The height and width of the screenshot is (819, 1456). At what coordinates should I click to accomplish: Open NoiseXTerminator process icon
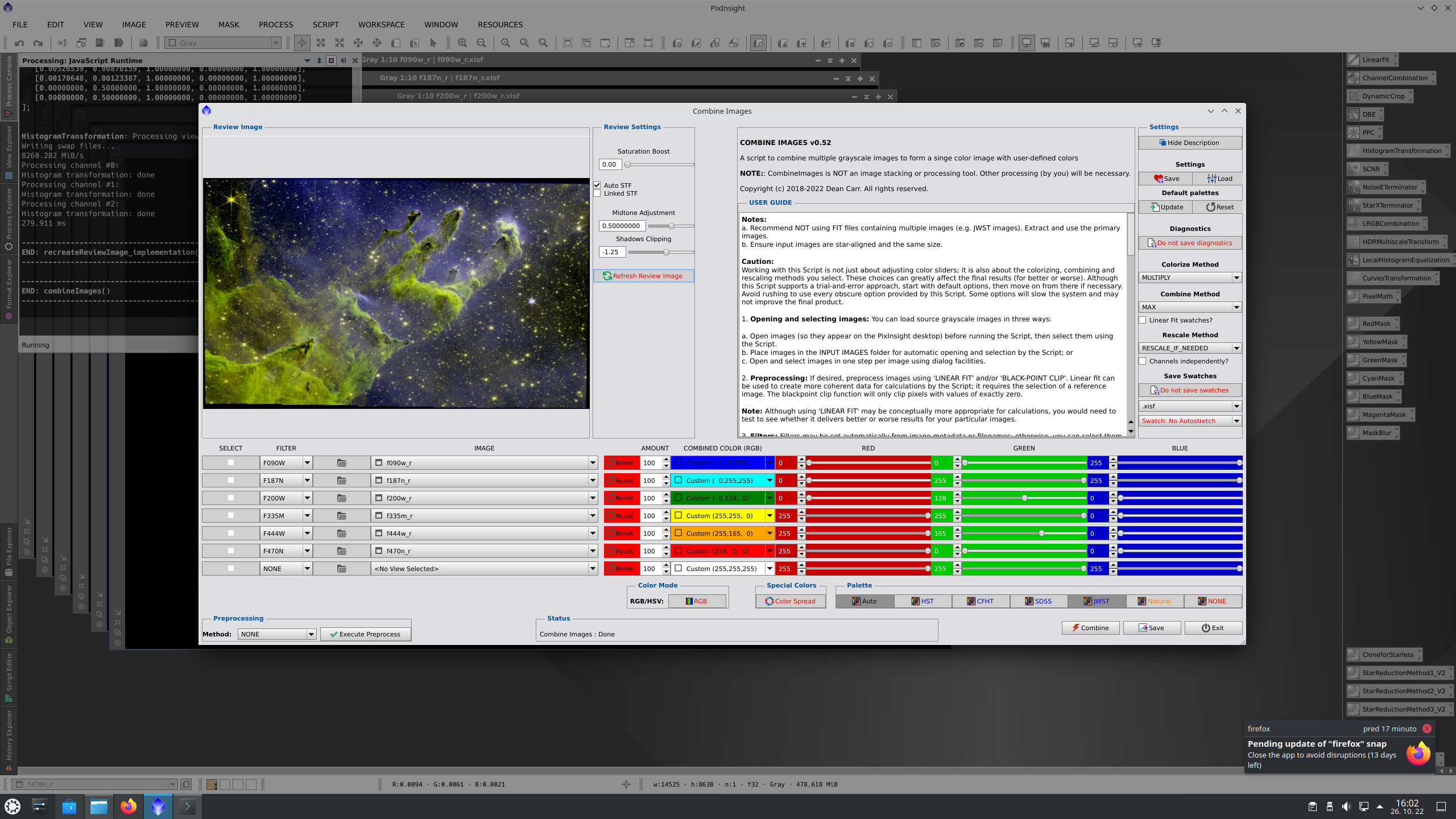(1385, 187)
